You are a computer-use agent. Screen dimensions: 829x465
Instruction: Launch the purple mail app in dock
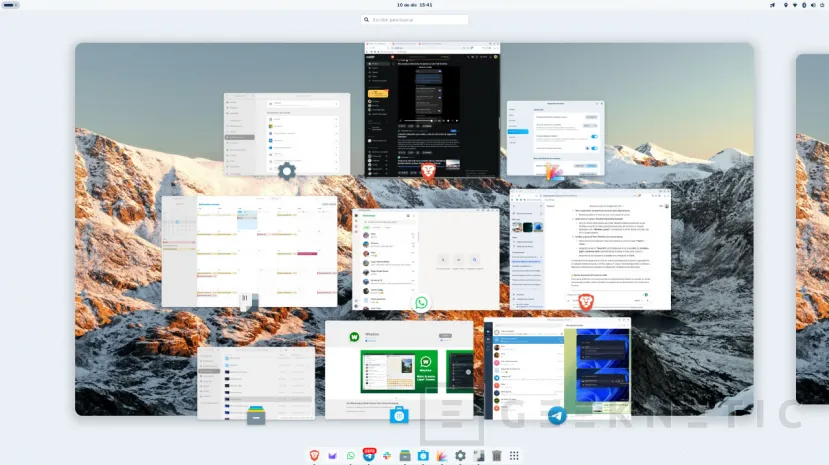(x=333, y=455)
